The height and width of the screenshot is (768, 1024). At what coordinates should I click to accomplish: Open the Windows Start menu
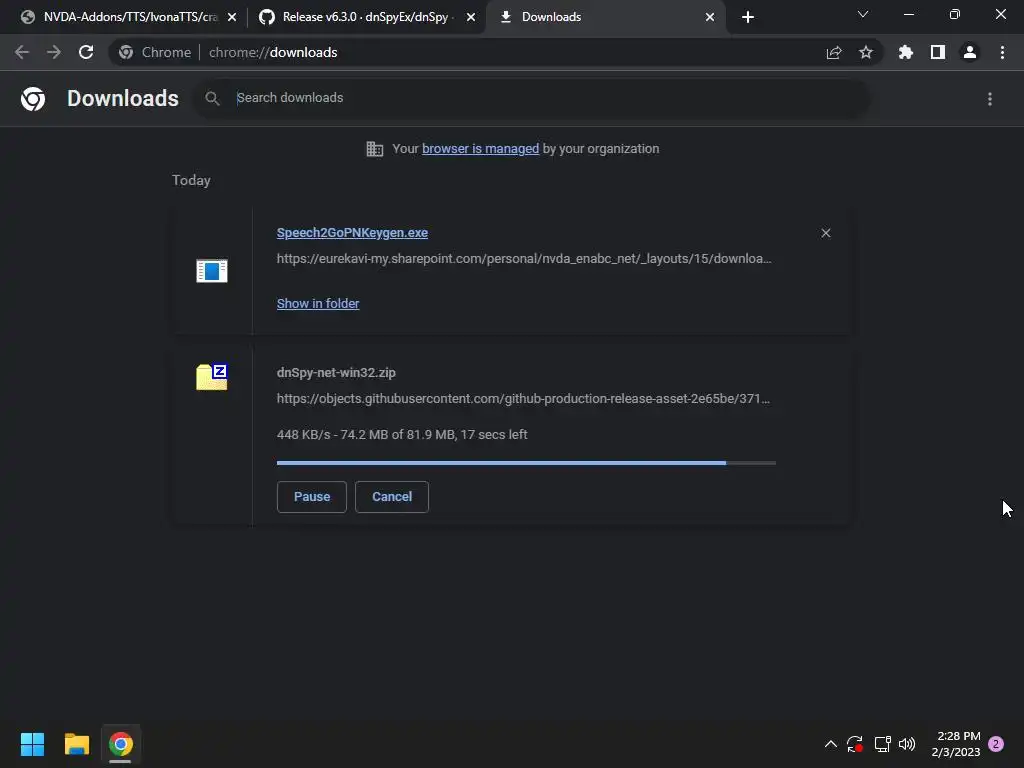(33, 744)
